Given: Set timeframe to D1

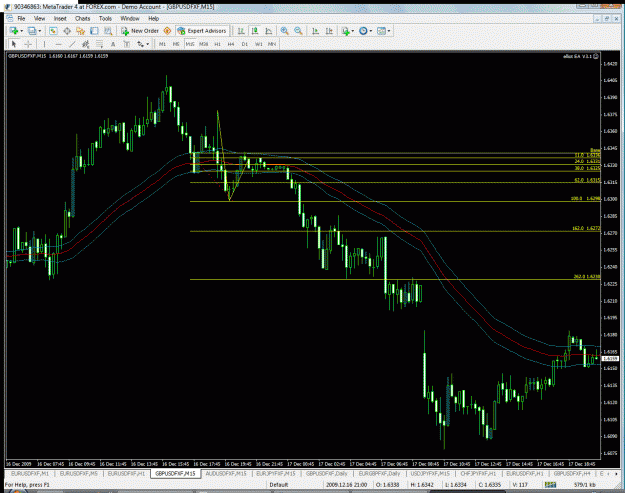Looking at the screenshot, I should [245, 44].
